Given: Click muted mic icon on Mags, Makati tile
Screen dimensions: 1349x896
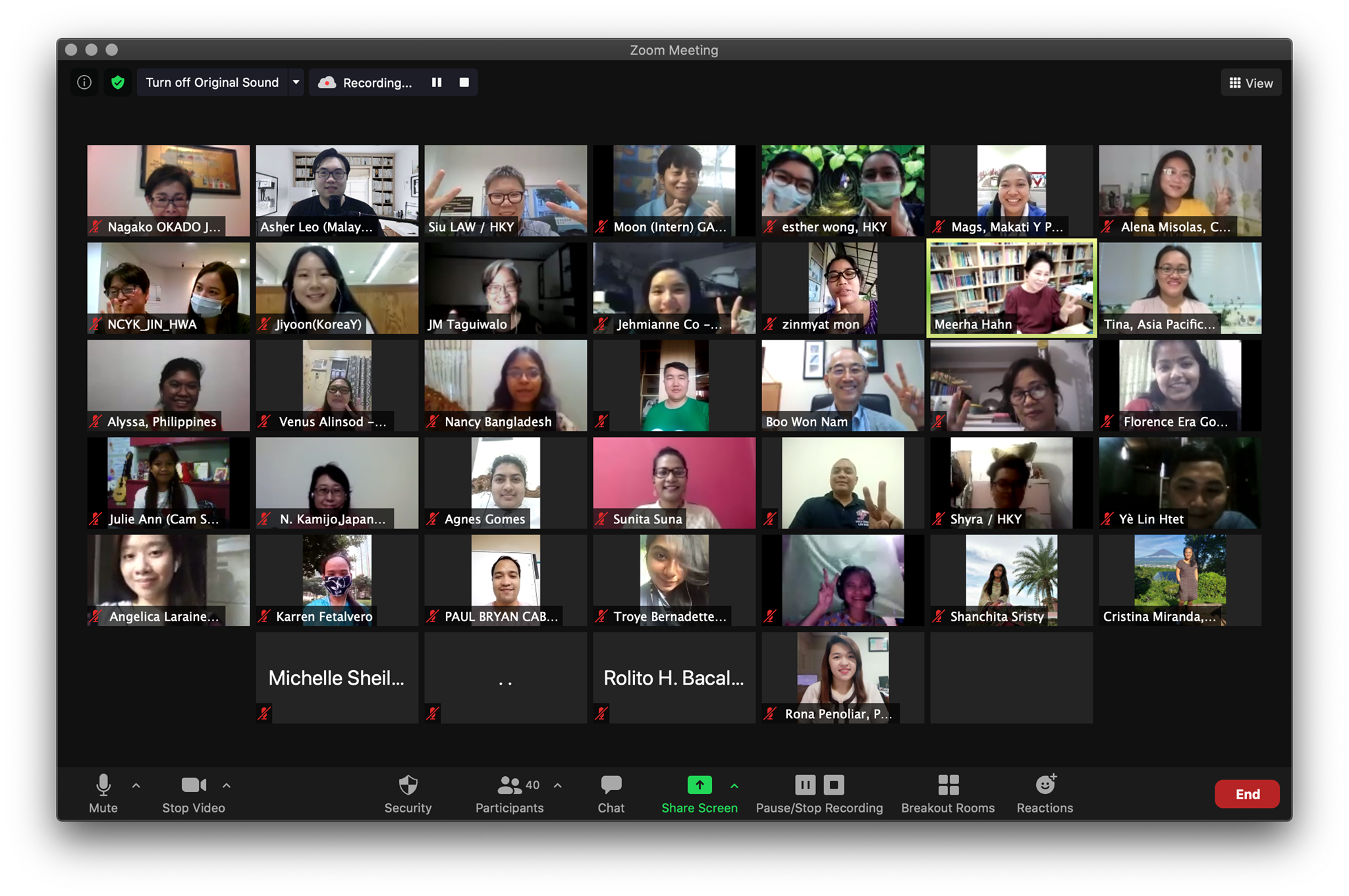Looking at the screenshot, I should coord(939,226).
